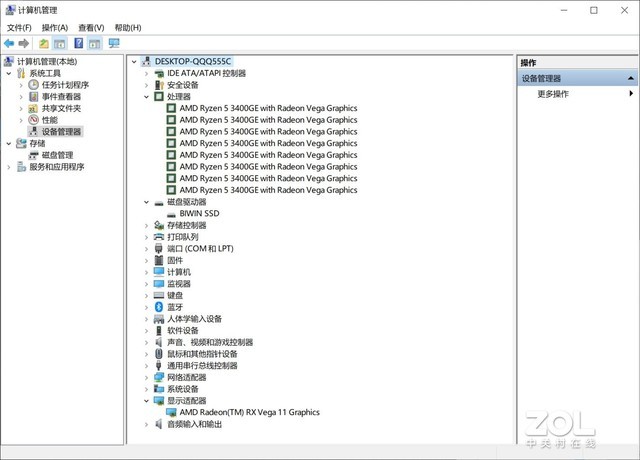
Task: Toggle the Show/Hide Action Pane icon
Action: point(95,43)
